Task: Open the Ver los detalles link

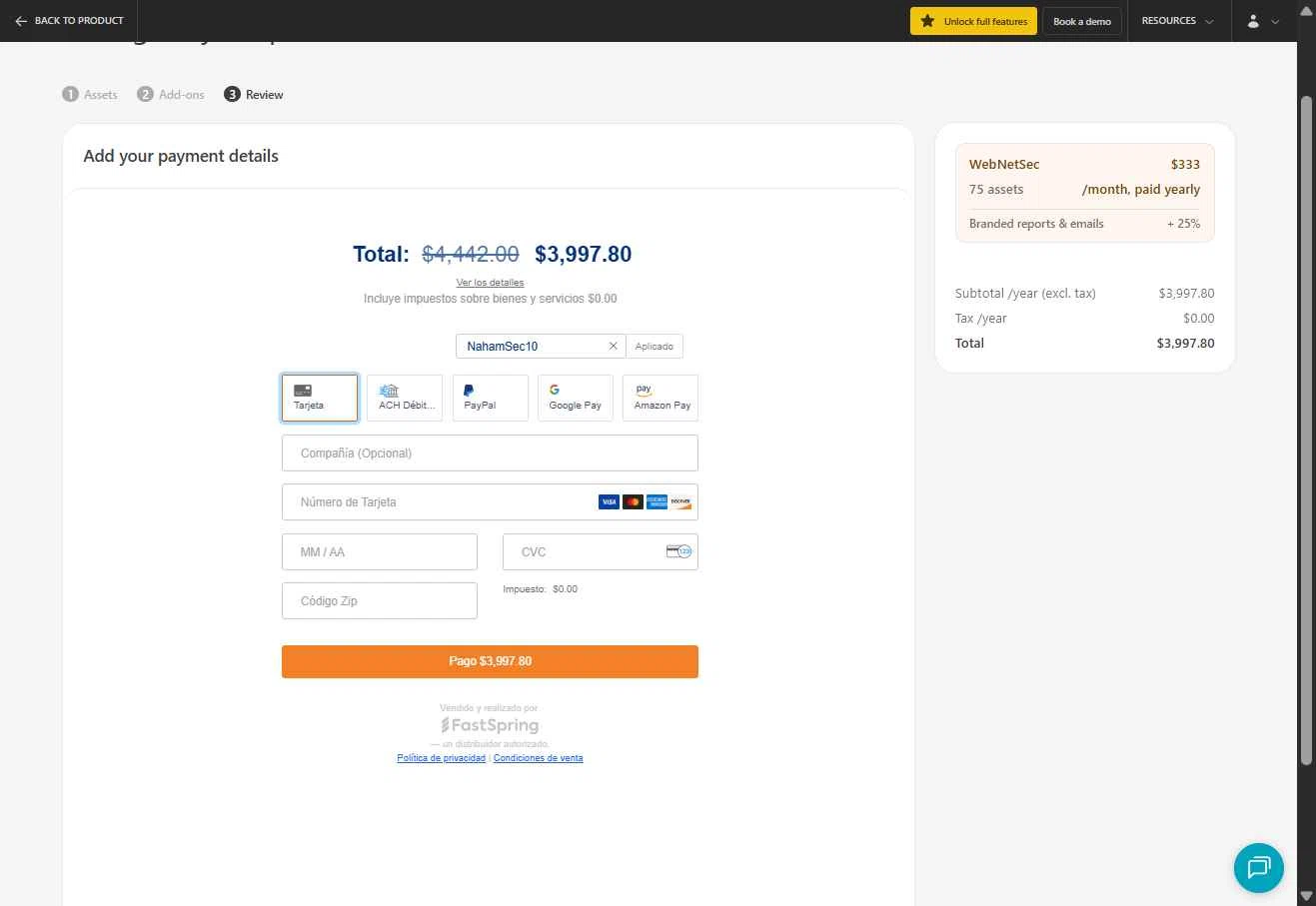Action: (x=490, y=283)
